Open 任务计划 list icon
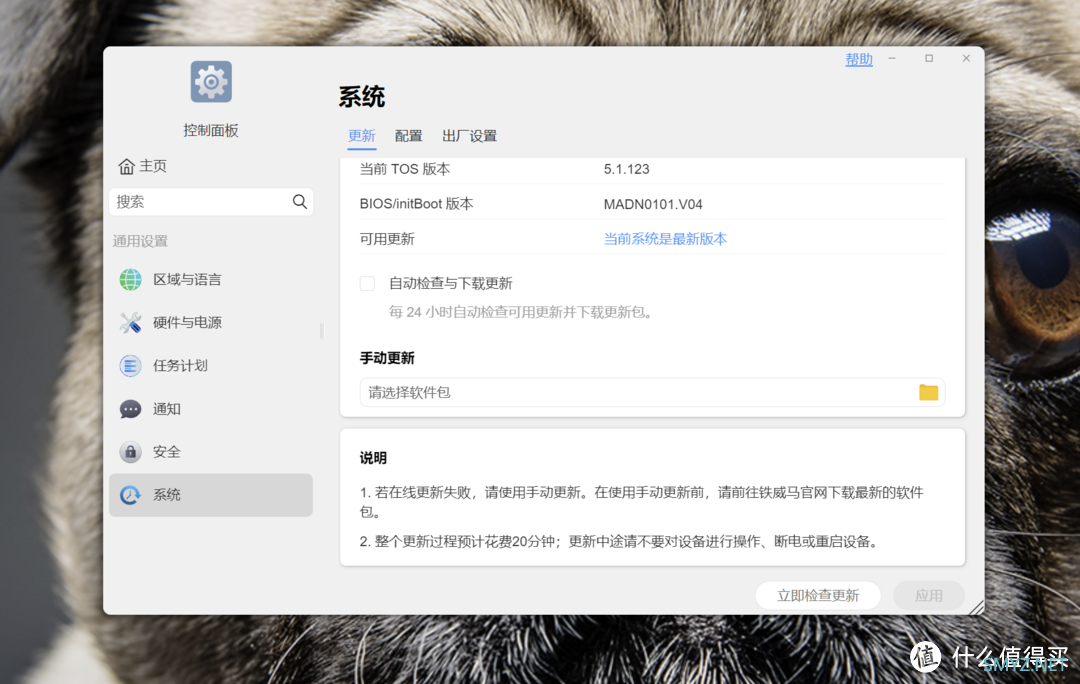1080x684 pixels. pos(131,366)
